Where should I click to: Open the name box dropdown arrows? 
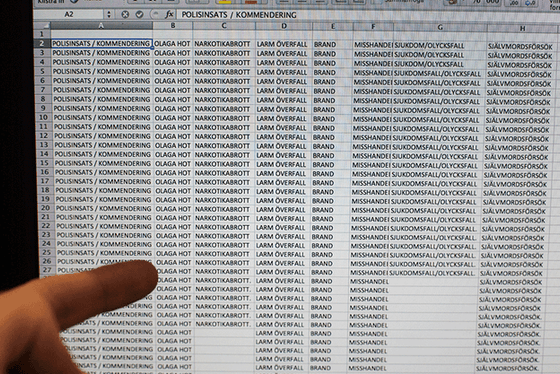click(109, 14)
